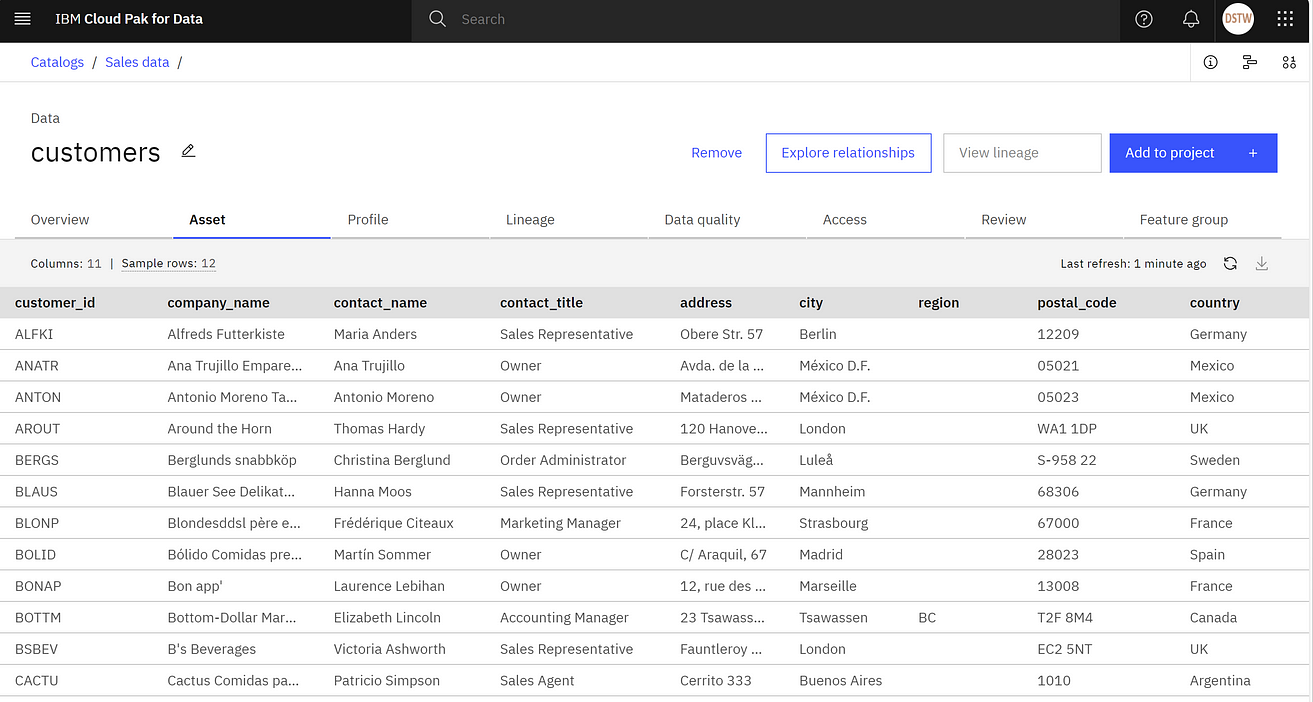Click the Buenos Aires cell

[x=840, y=681]
